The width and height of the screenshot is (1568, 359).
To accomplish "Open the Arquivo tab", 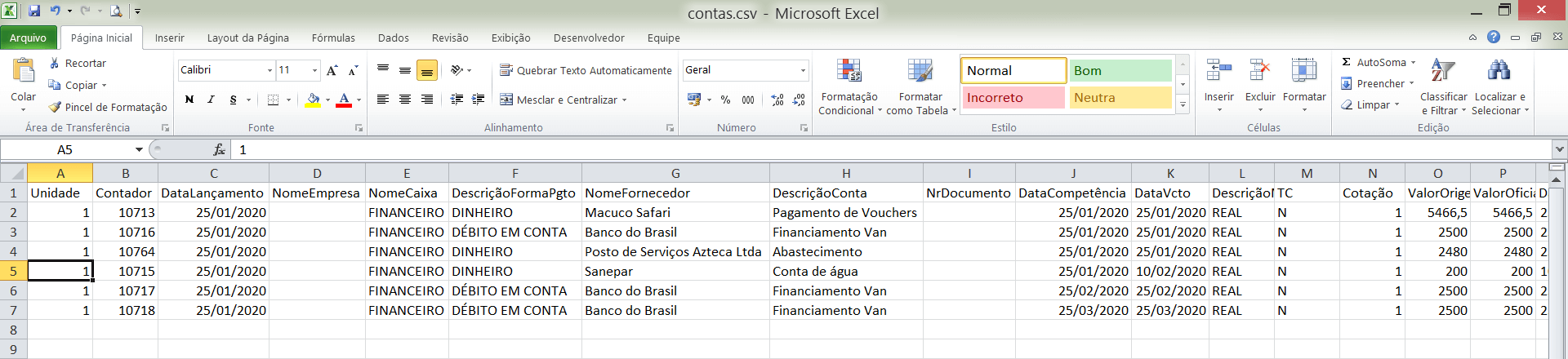I will click(x=29, y=38).
